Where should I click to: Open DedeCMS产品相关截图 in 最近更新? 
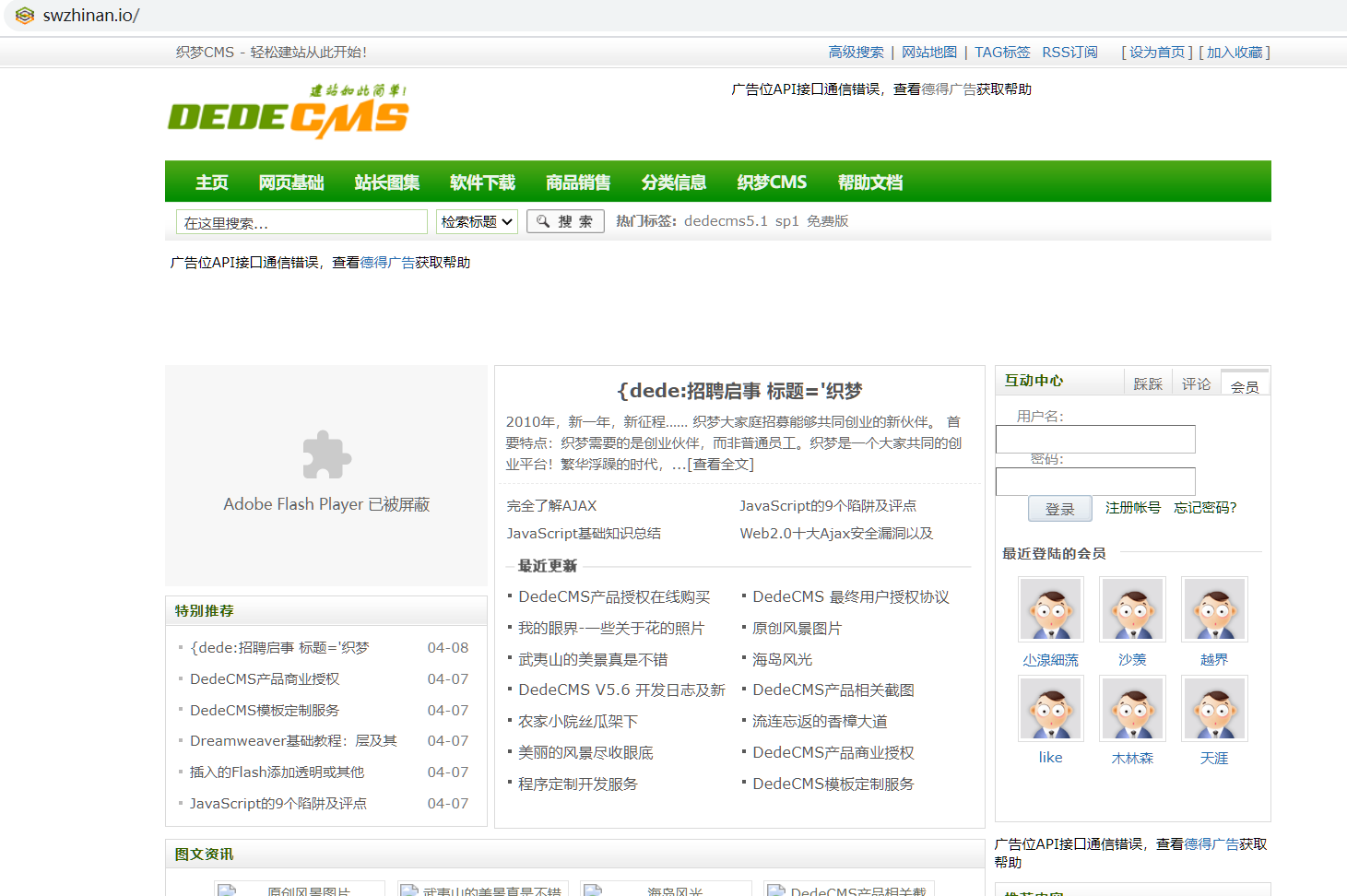[x=833, y=690]
